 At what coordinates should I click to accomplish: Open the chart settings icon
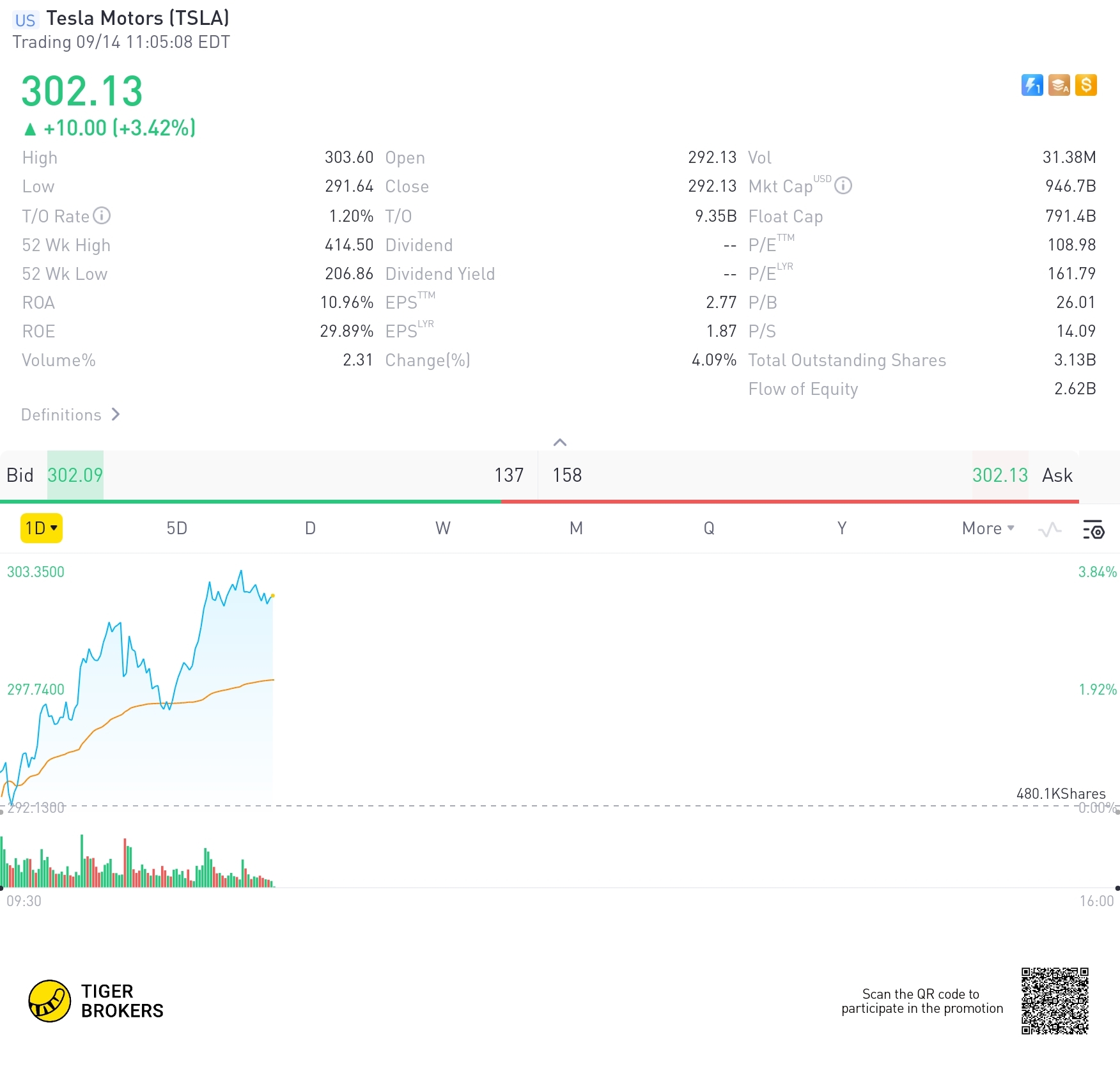pyautogui.click(x=1093, y=529)
